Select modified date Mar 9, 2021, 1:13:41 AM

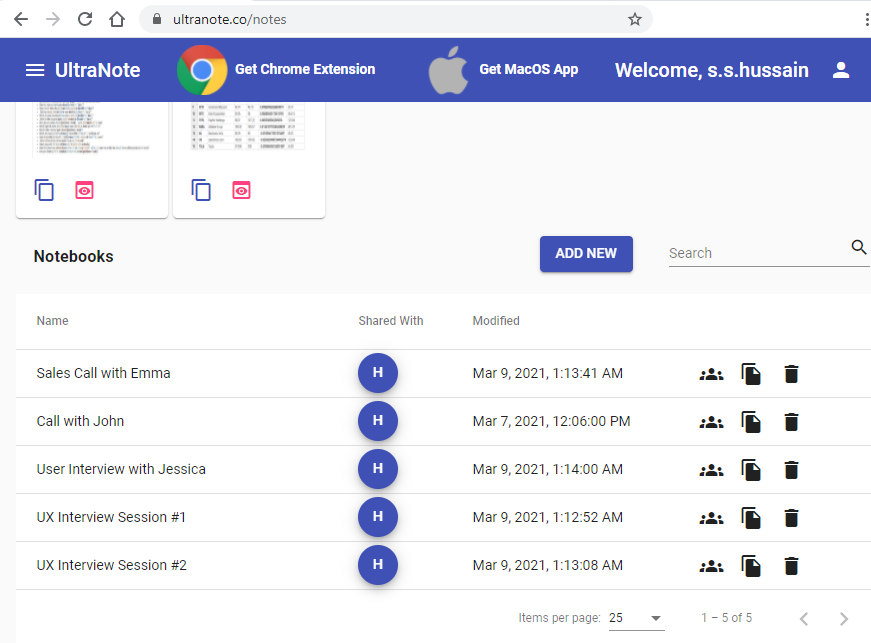point(548,373)
